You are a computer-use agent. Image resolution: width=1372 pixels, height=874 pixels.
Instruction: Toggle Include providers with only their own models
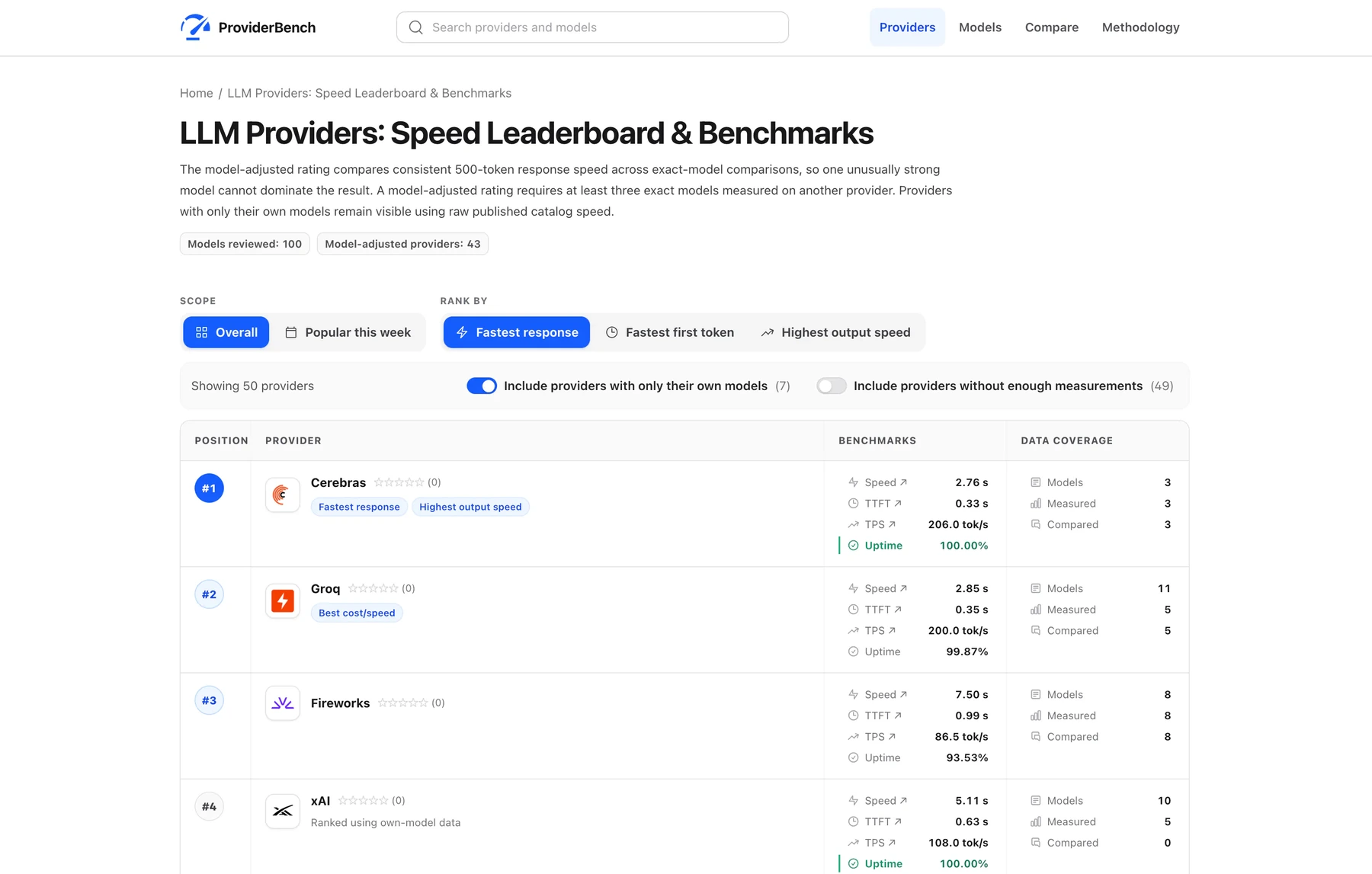click(x=482, y=386)
